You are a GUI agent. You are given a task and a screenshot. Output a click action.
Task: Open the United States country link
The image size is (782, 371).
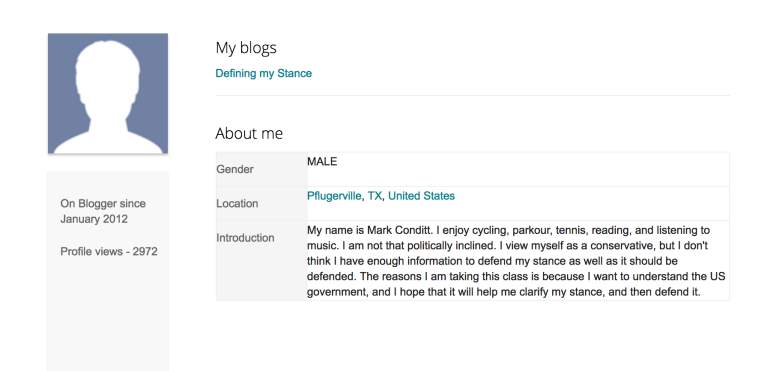[x=421, y=196]
